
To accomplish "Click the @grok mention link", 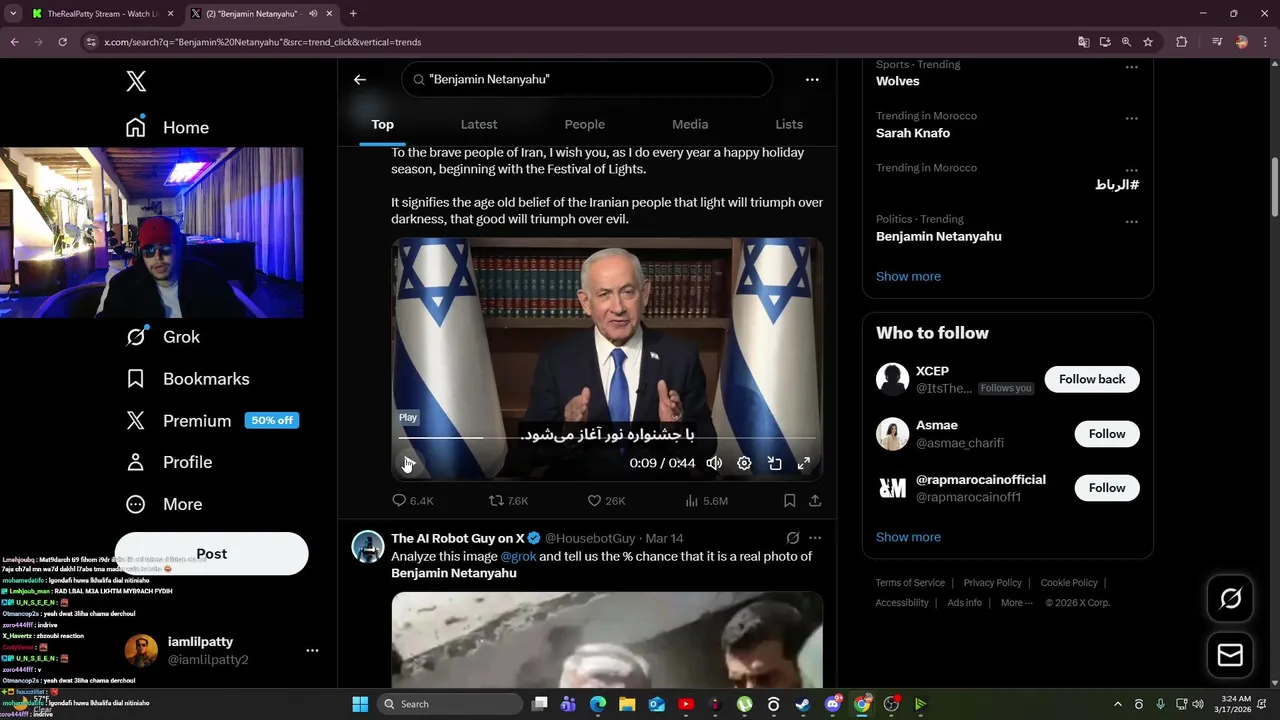I will point(518,556).
